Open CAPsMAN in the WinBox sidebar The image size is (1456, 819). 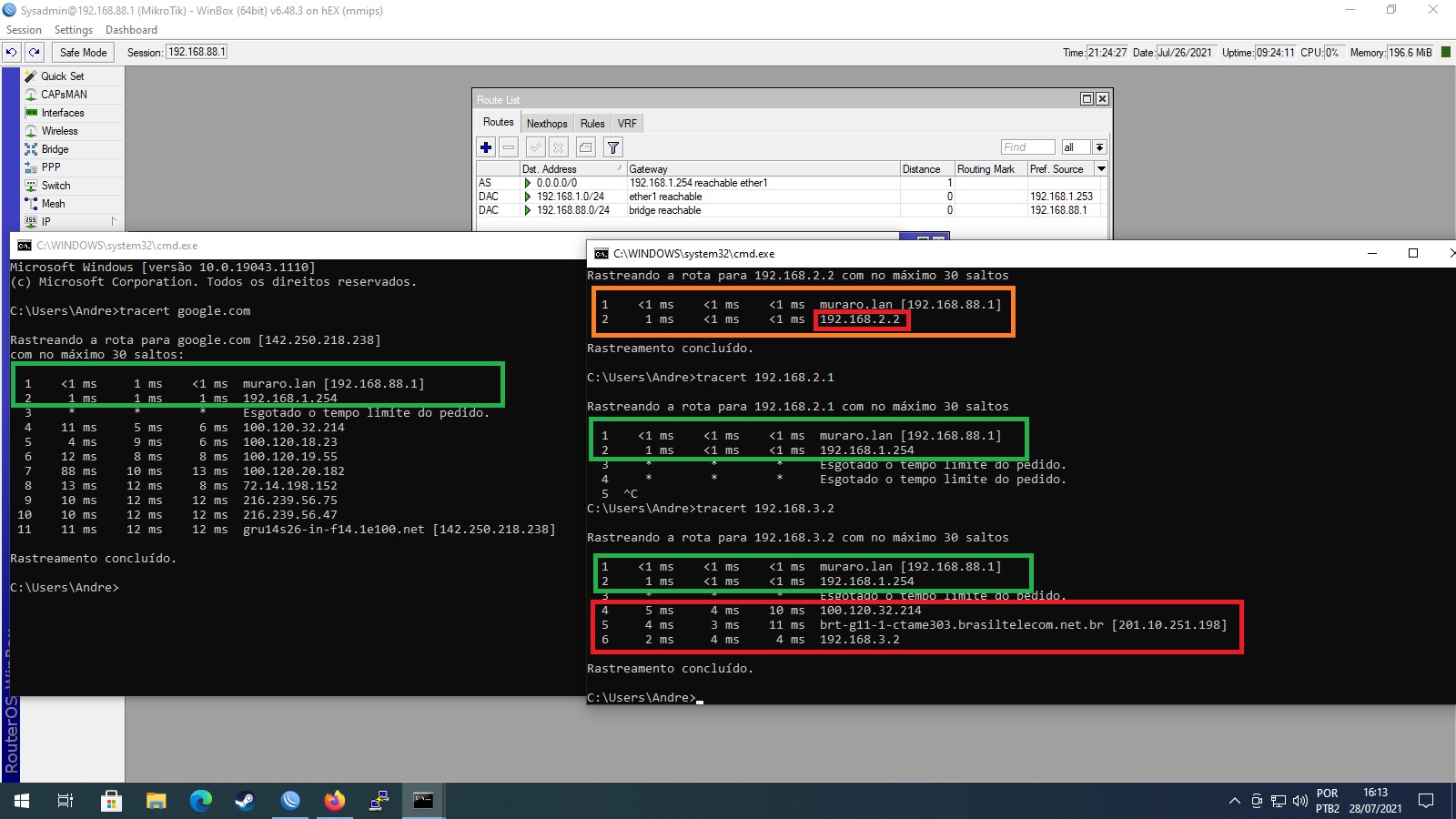click(x=64, y=95)
